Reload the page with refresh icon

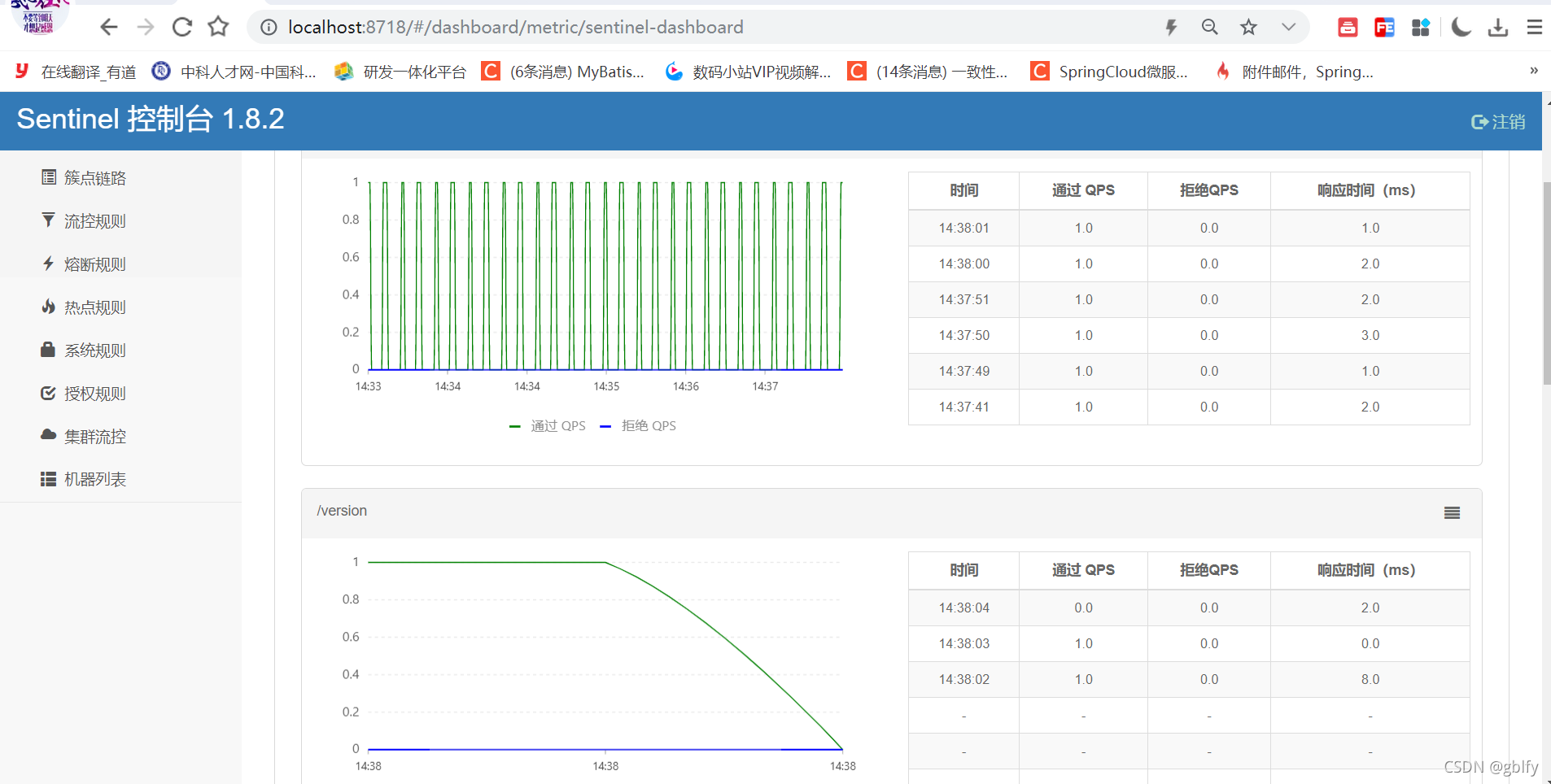(x=182, y=28)
